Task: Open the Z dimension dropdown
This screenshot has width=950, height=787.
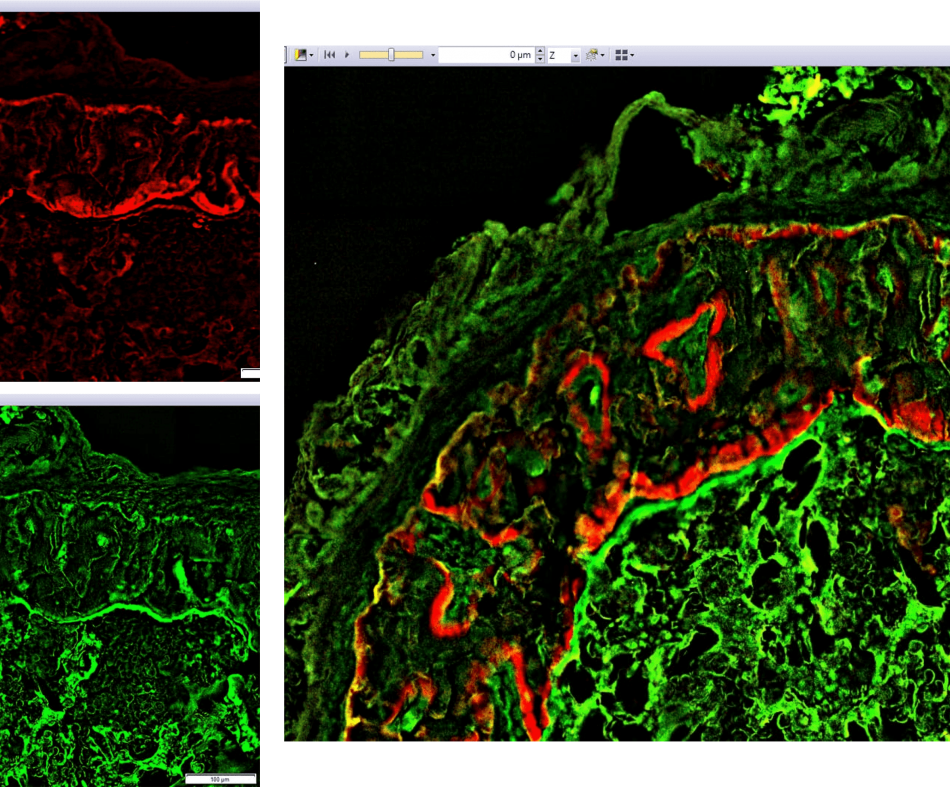Action: pos(575,55)
